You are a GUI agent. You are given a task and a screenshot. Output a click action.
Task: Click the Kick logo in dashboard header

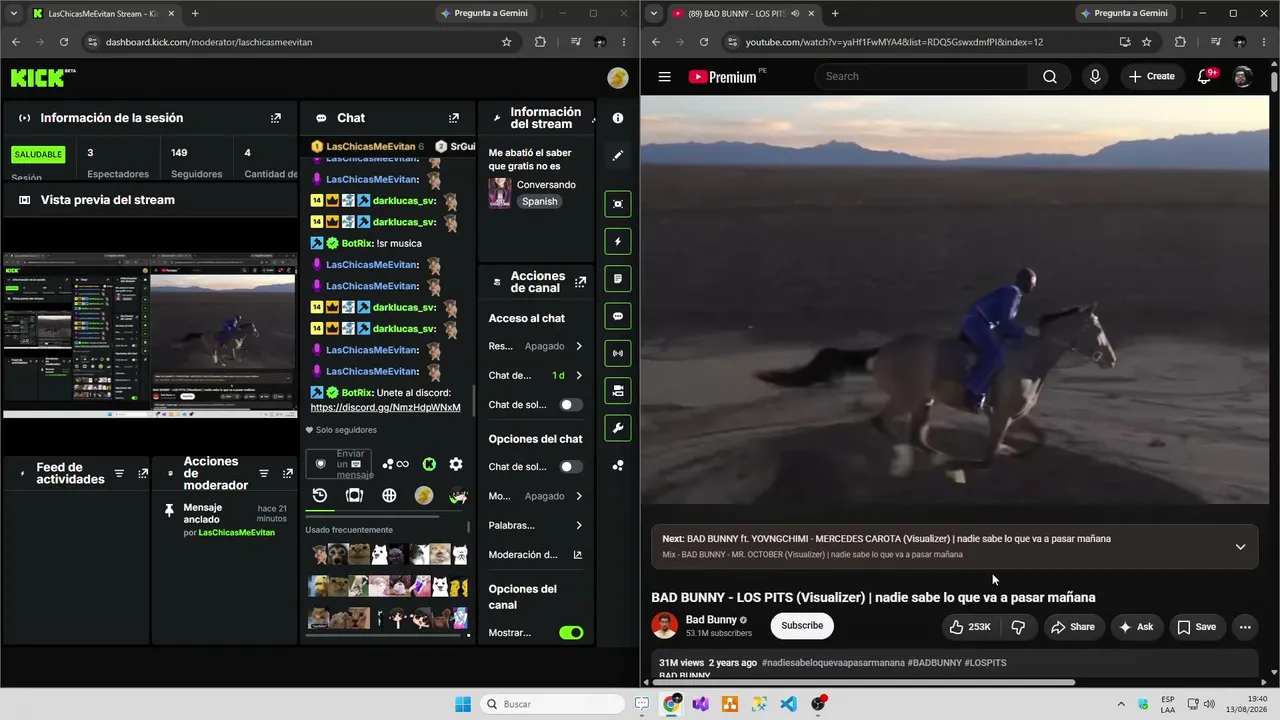(43, 77)
